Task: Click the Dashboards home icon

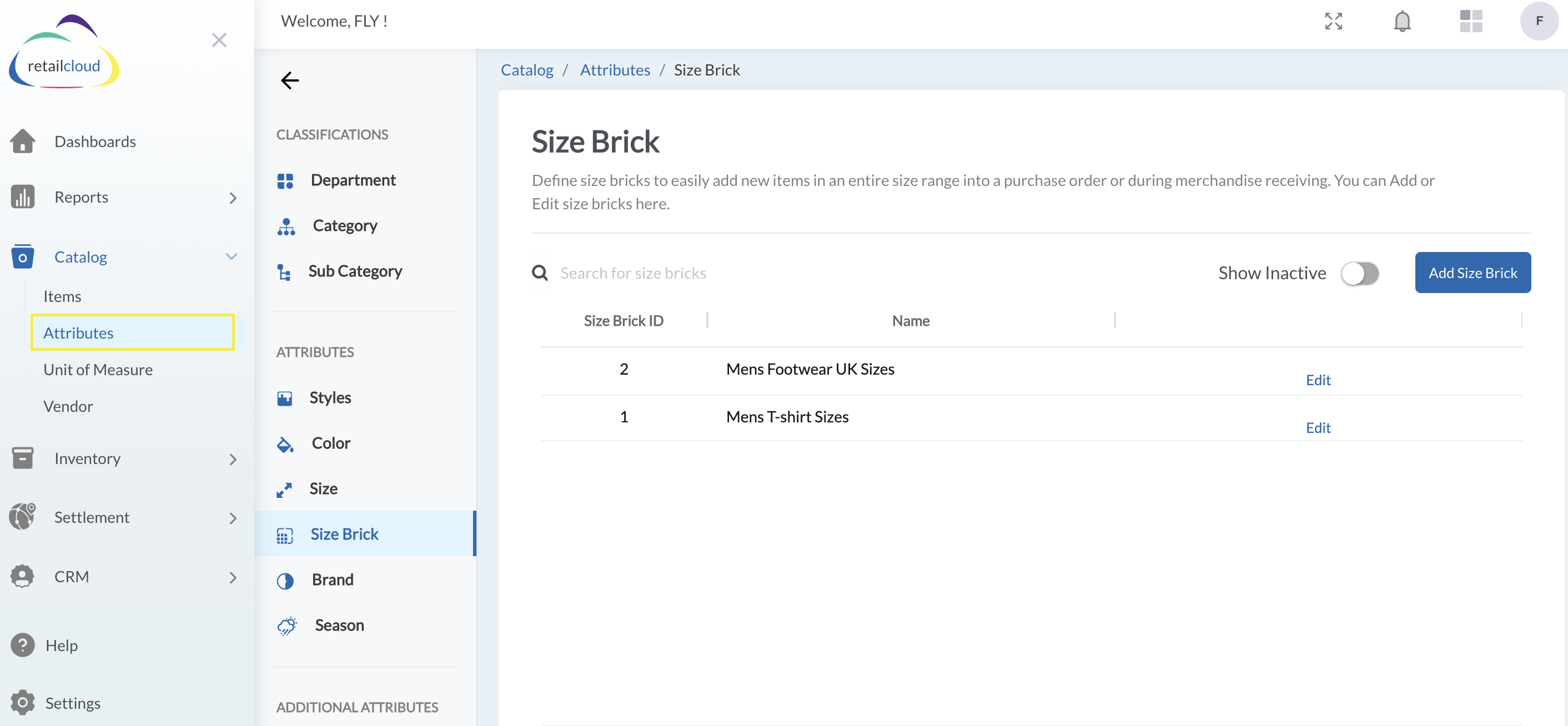Action: tap(23, 141)
